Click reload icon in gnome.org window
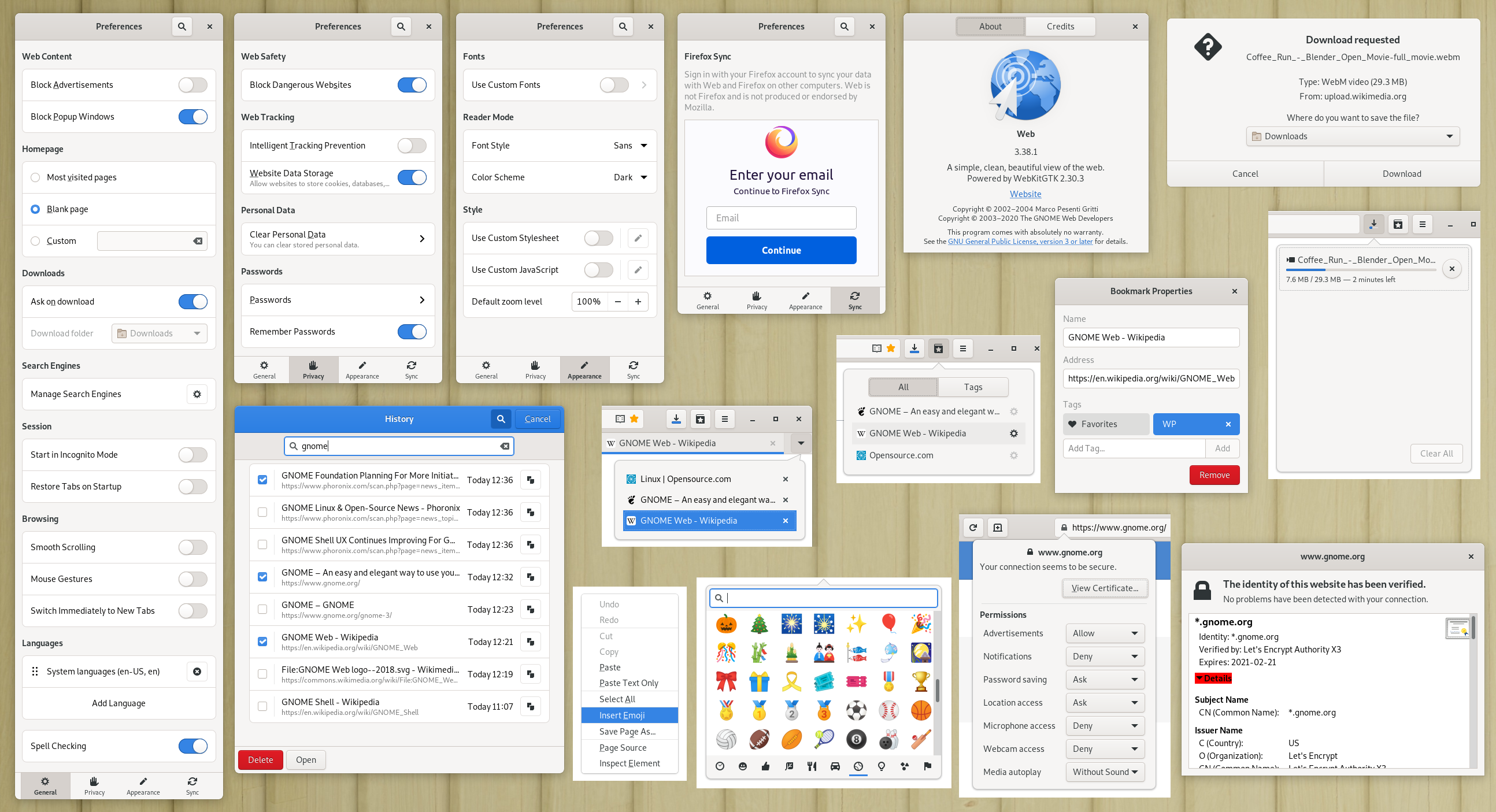 (973, 528)
